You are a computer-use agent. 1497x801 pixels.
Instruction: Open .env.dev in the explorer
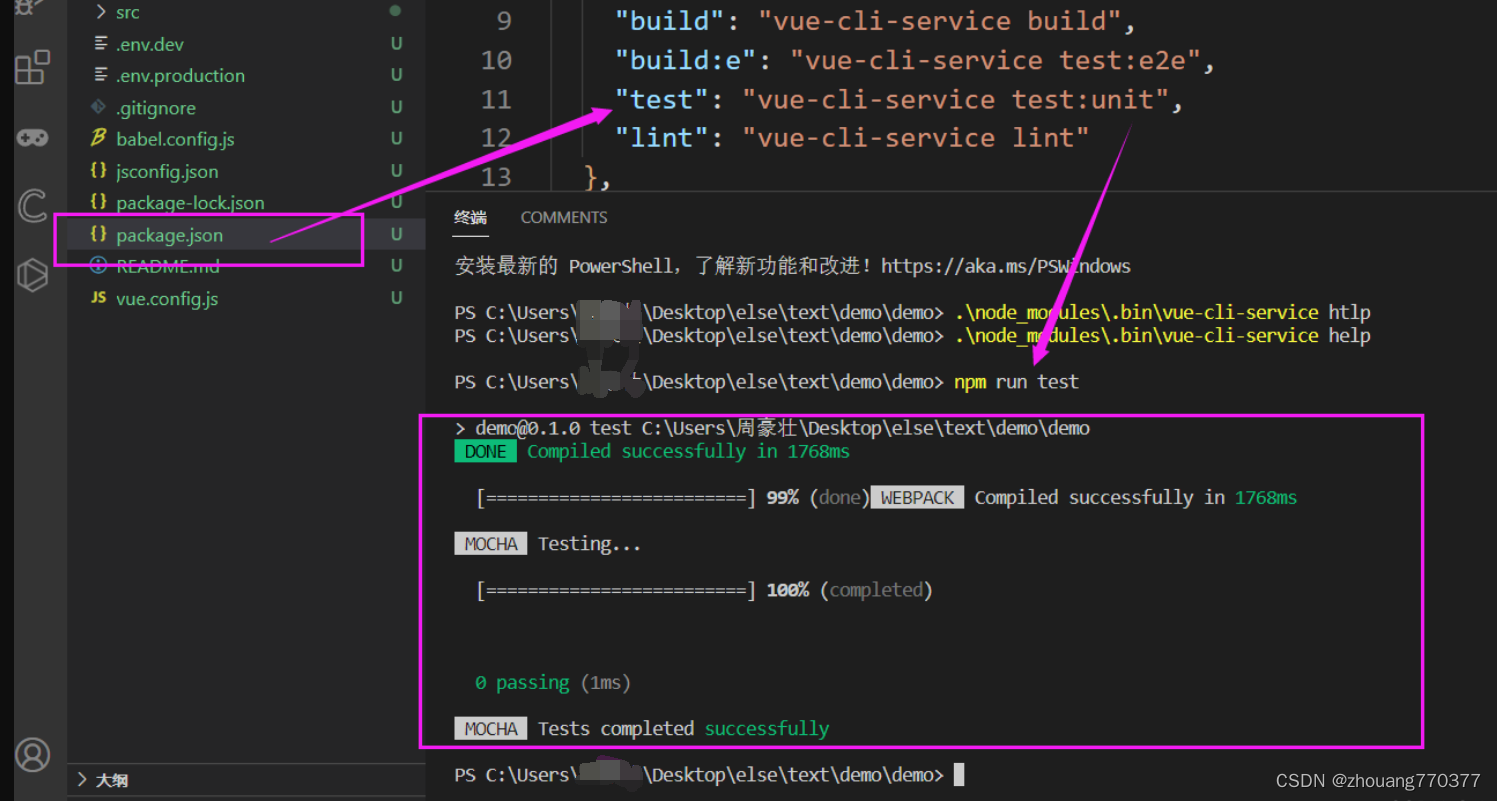tap(150, 44)
